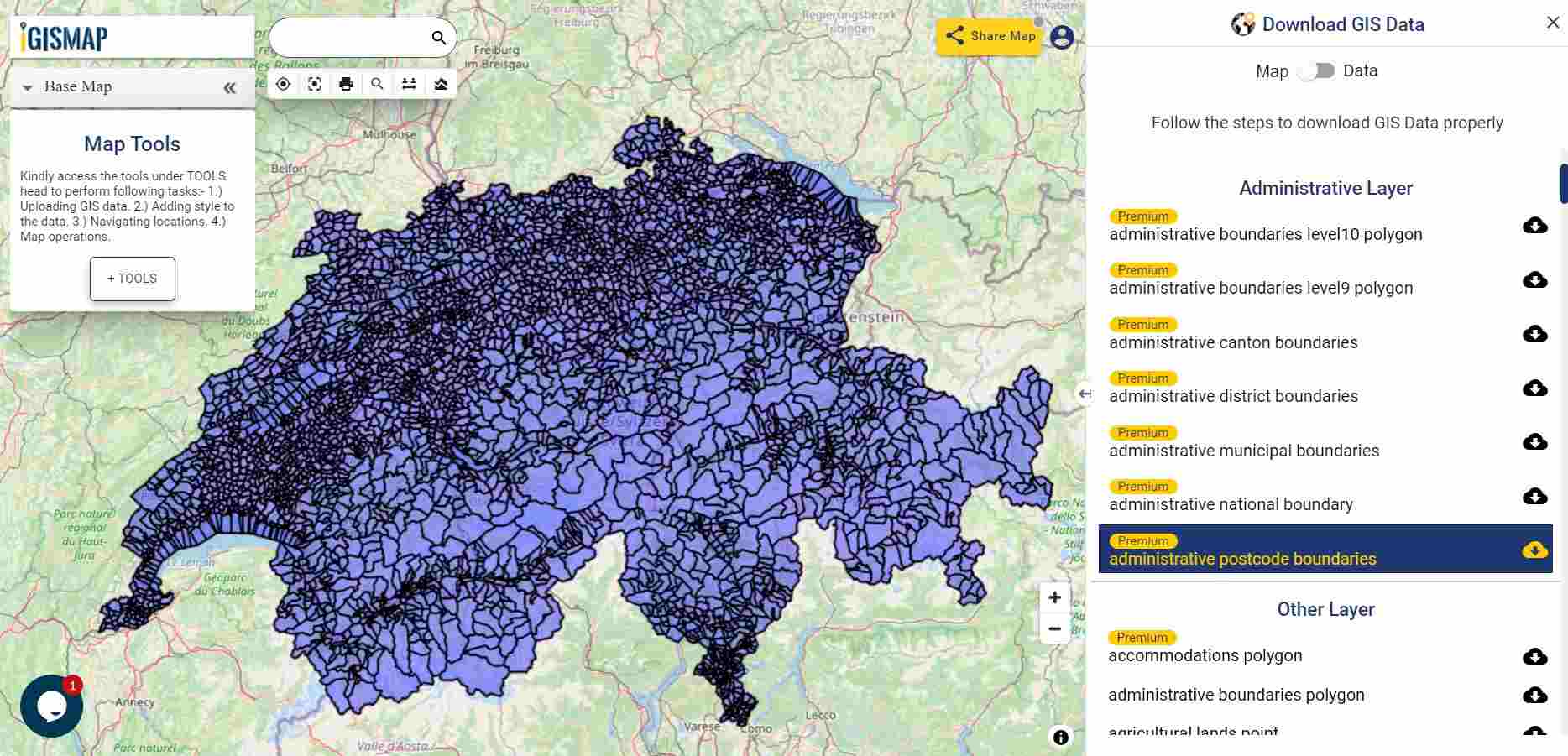
Task: Expand the Base Map dropdown arrow
Action: pos(28,87)
